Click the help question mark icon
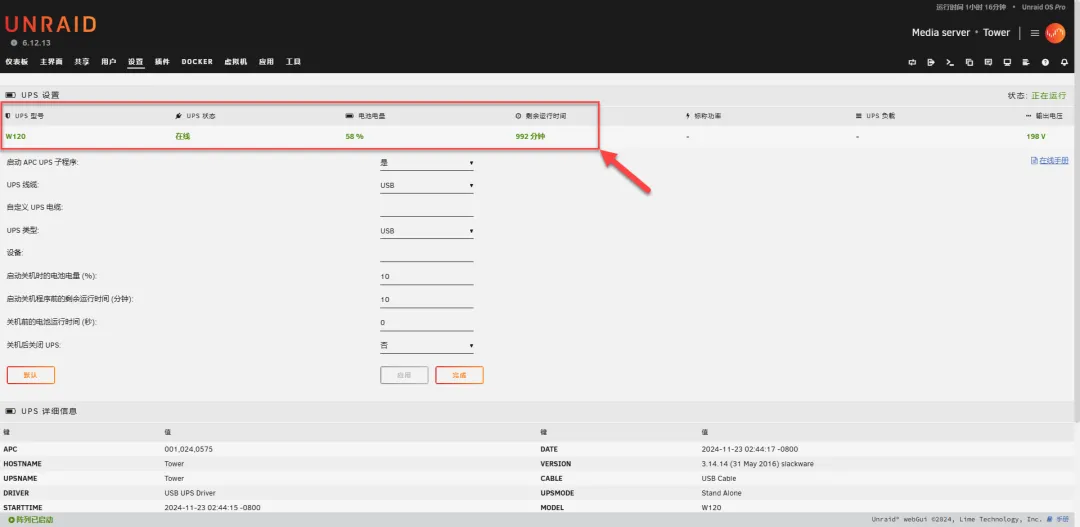This screenshot has height=527, width=1080. click(x=1045, y=62)
